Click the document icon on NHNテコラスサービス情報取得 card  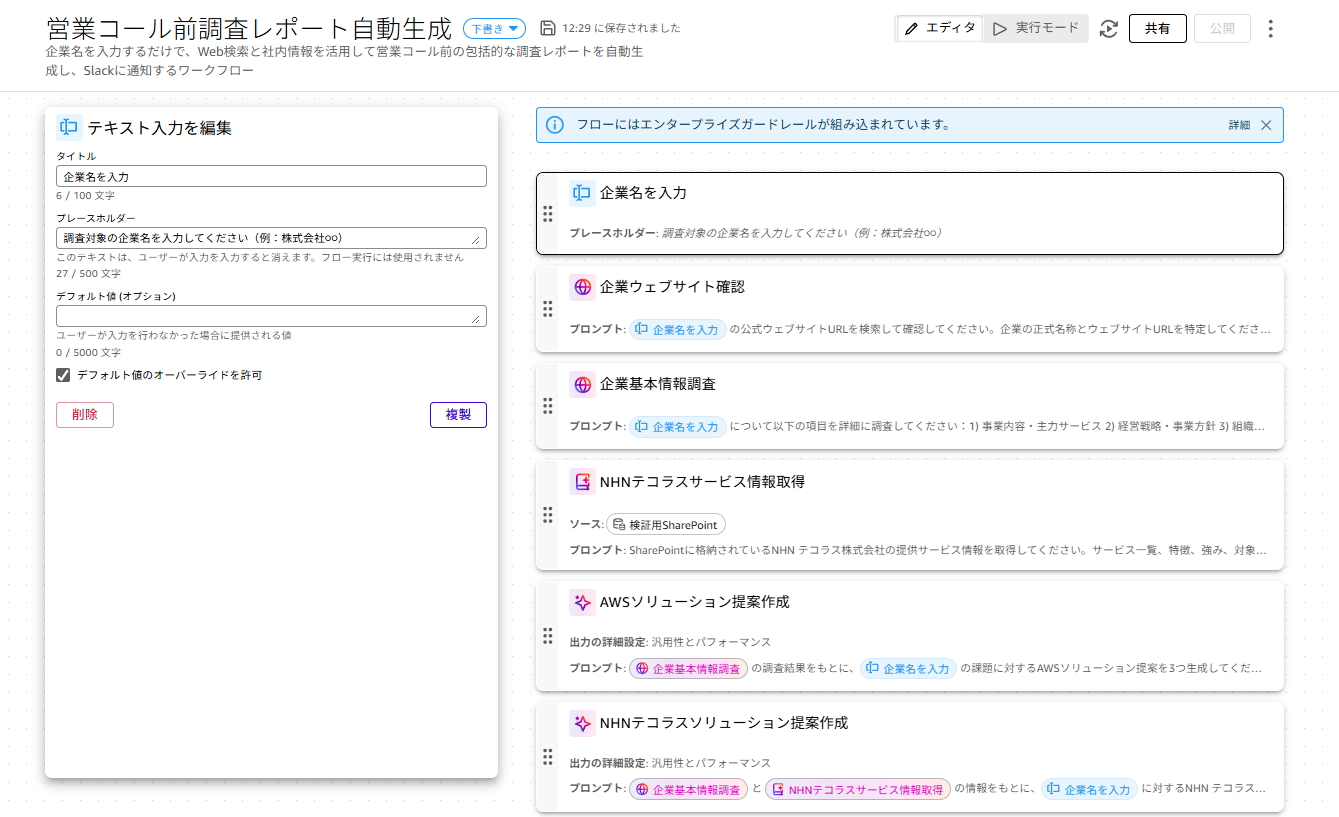tap(582, 482)
